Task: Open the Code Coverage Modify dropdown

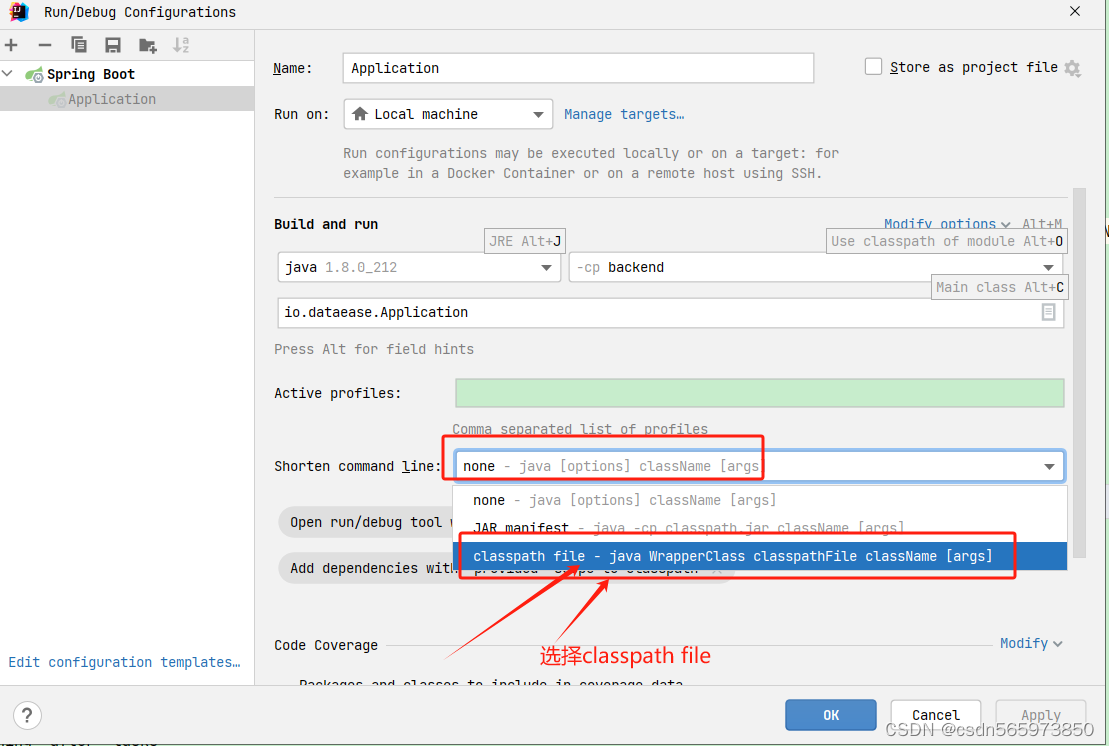Action: click(1031, 643)
